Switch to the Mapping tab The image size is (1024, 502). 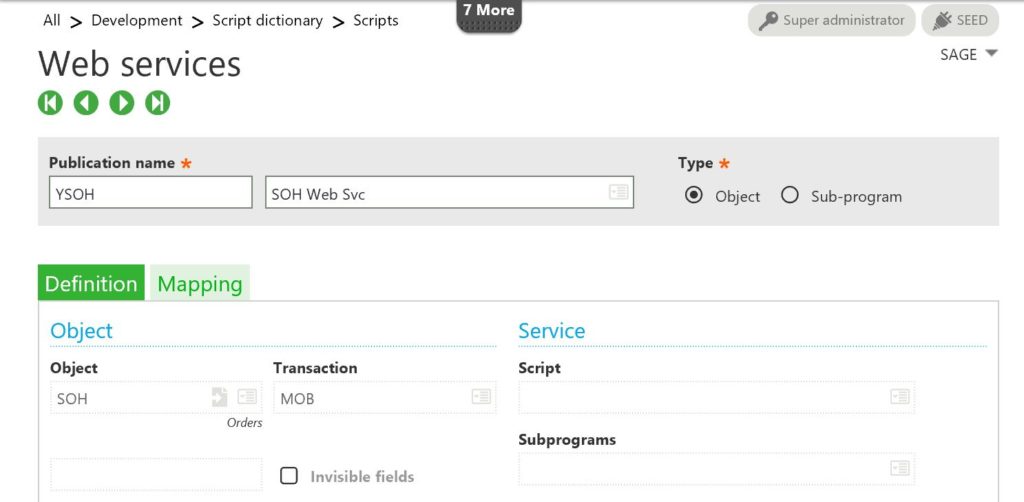[x=200, y=284]
